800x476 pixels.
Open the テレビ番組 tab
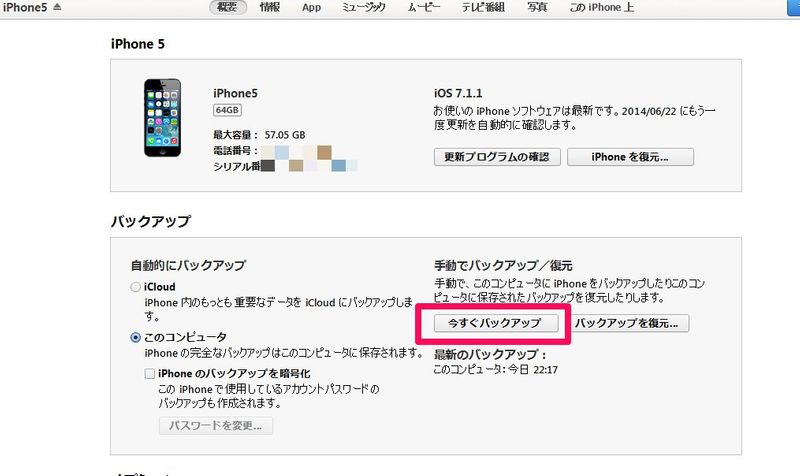pos(483,7)
